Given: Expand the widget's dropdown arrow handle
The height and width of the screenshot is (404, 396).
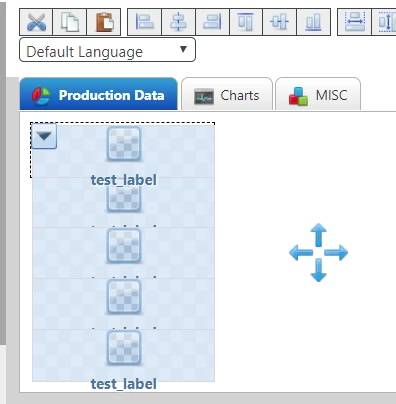Looking at the screenshot, I should pyautogui.click(x=44, y=136).
